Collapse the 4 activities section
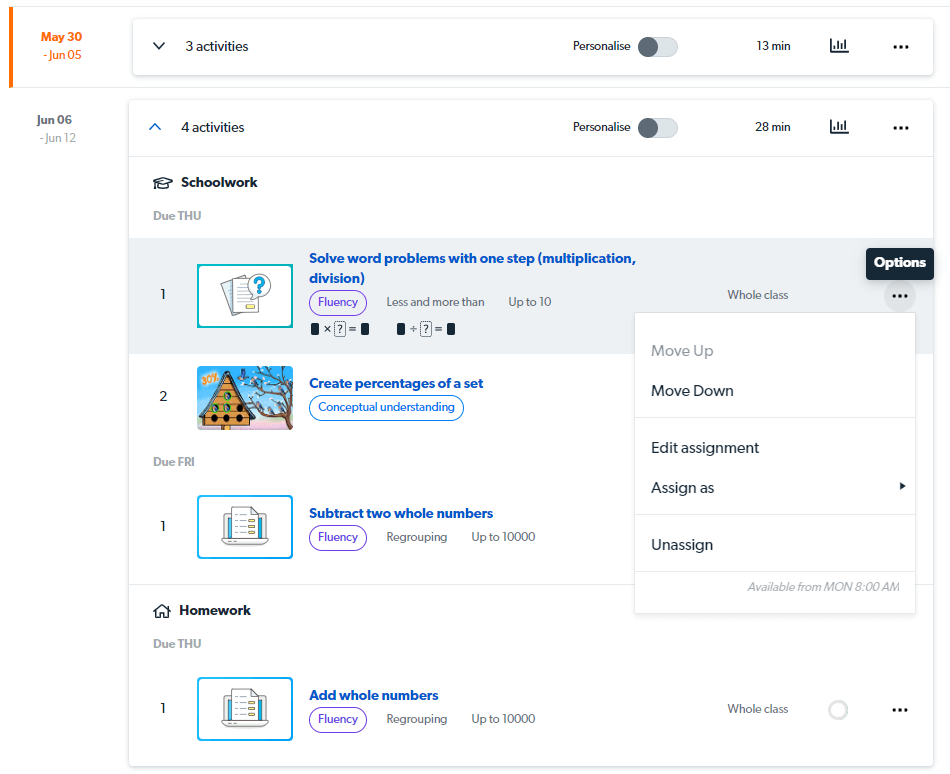This screenshot has width=950, height=774. pyautogui.click(x=154, y=127)
